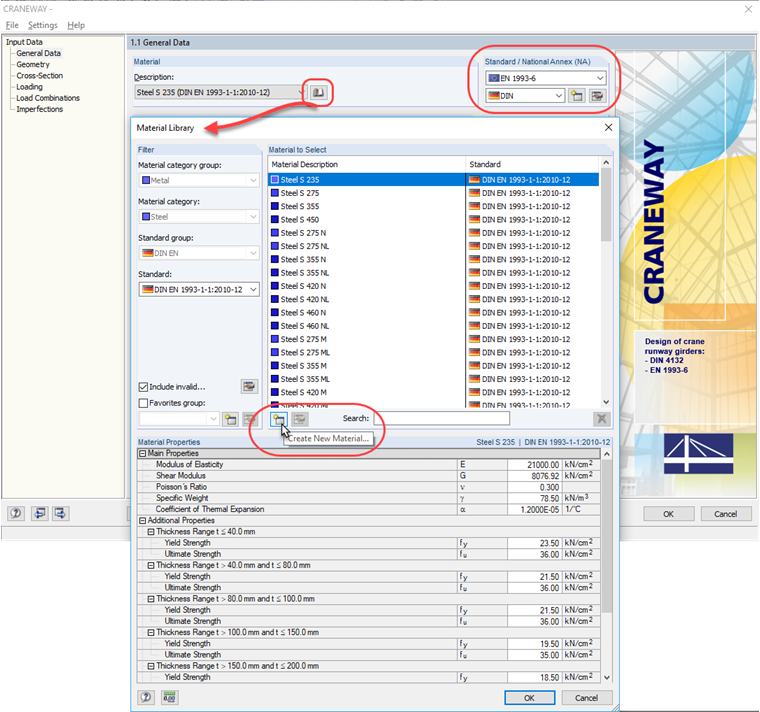The width and height of the screenshot is (760, 712).
Task: Open the File menu
Action: click(12, 25)
